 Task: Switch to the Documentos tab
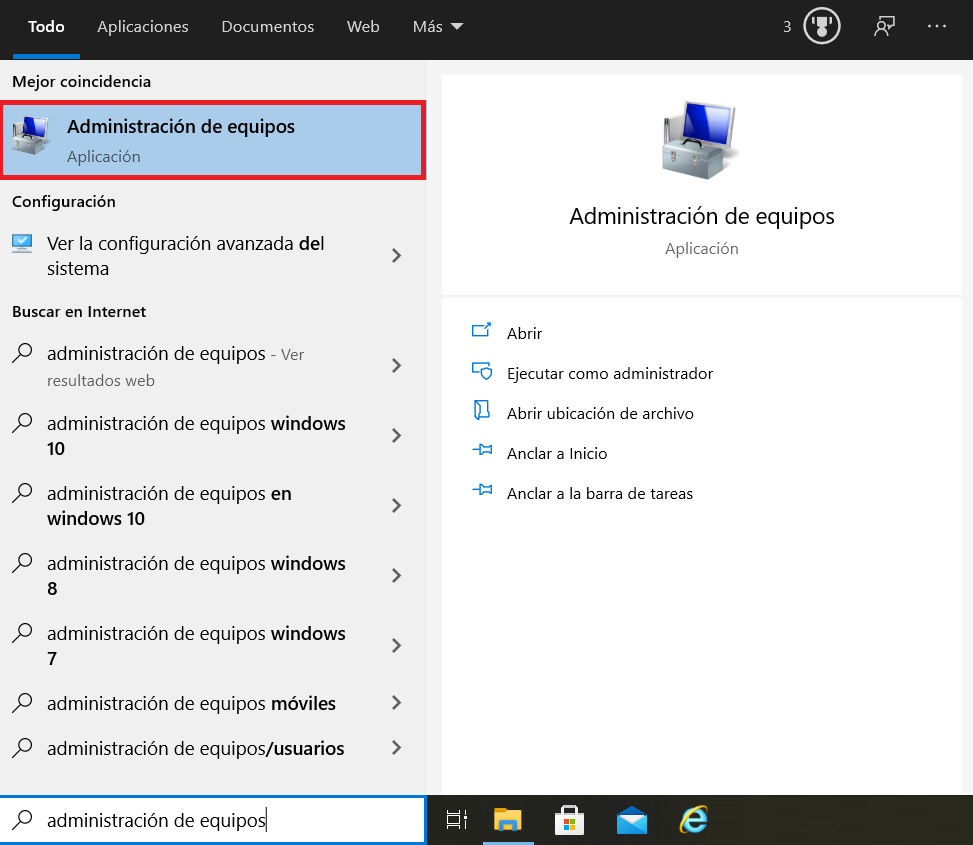click(x=267, y=27)
